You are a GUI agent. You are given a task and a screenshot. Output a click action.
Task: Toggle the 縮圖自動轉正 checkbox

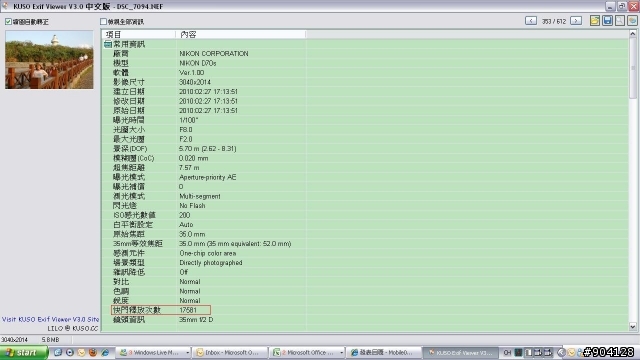(8, 22)
